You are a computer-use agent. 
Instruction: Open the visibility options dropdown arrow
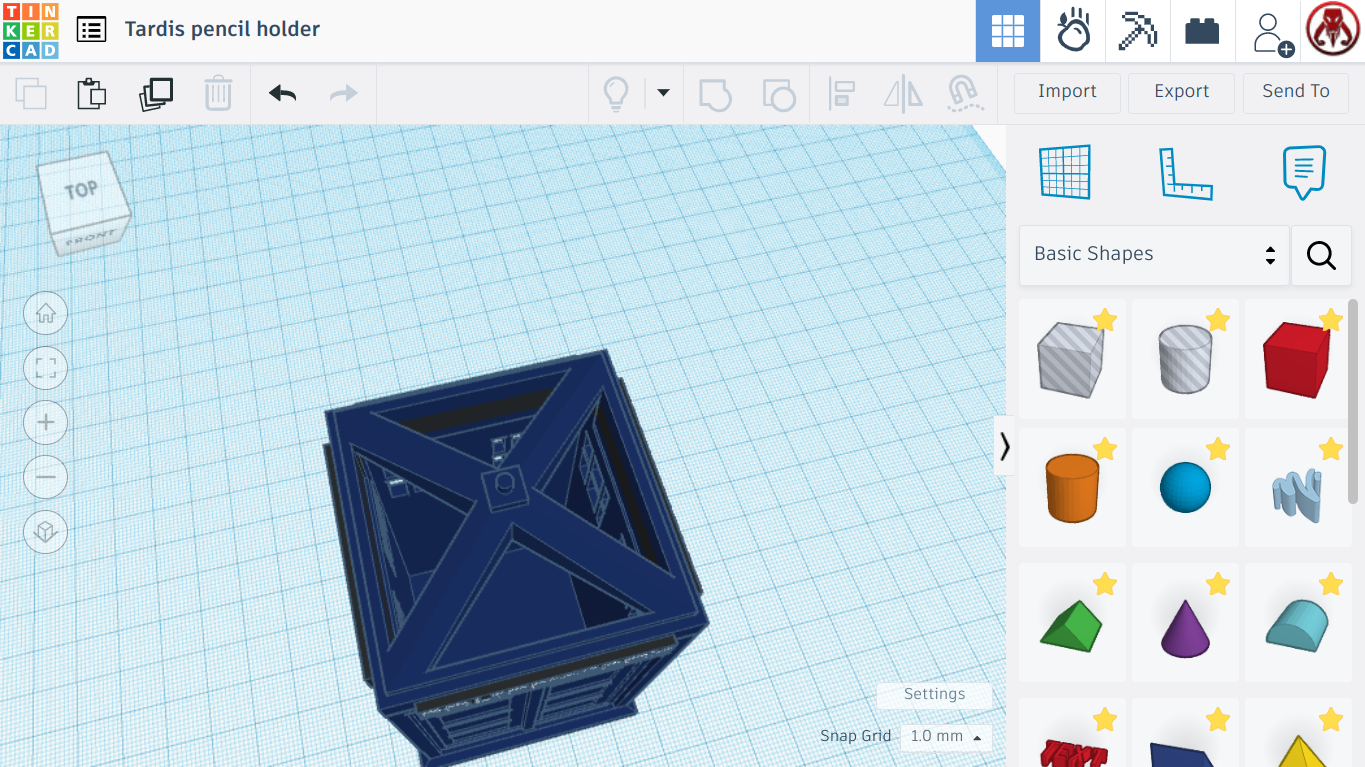point(663,93)
